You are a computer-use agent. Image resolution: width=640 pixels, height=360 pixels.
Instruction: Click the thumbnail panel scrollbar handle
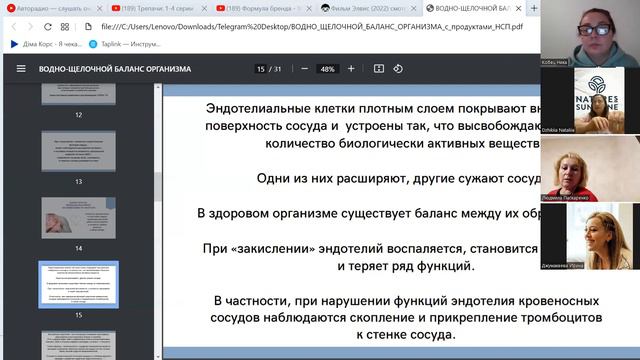click(x=158, y=187)
